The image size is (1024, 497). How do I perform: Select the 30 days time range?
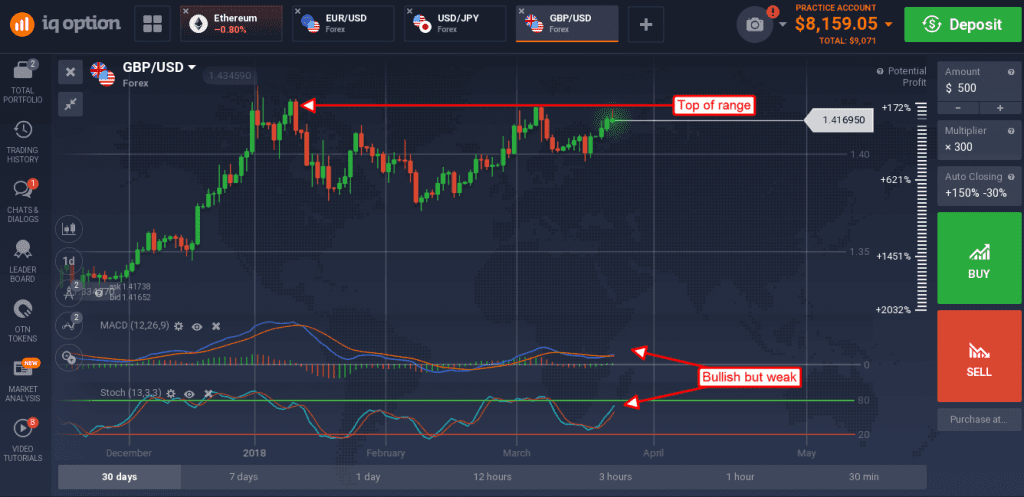pos(120,477)
